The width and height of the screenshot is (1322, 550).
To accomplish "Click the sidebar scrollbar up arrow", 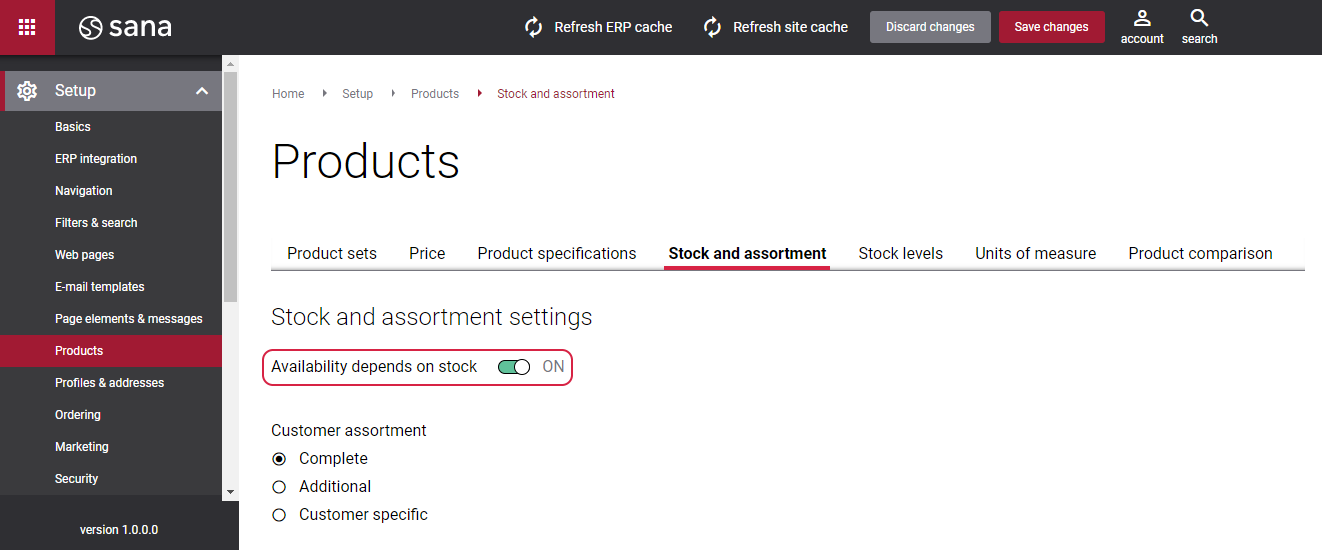I will click(231, 63).
